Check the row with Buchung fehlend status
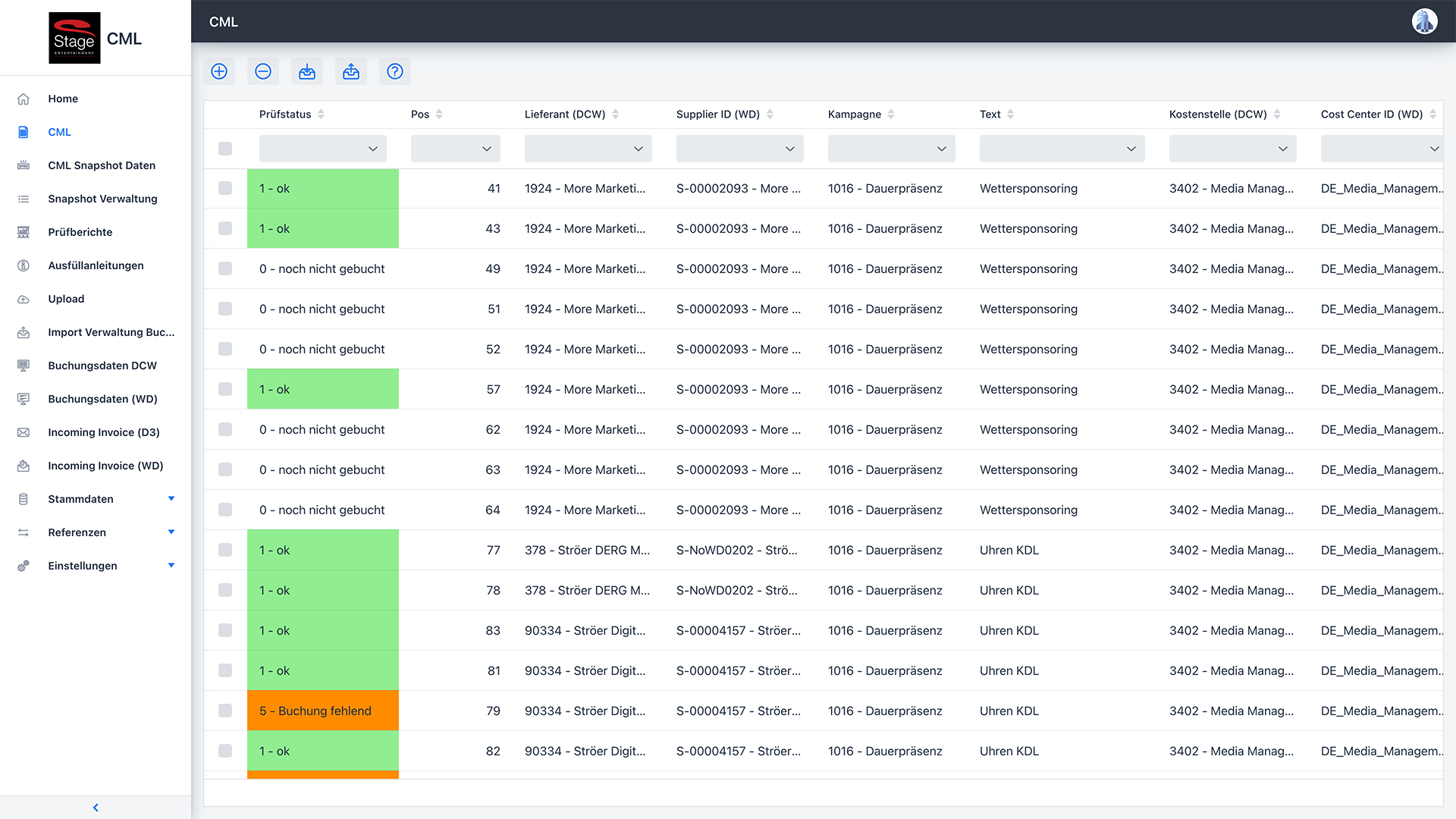Viewport: 1456px width, 819px height. (225, 711)
